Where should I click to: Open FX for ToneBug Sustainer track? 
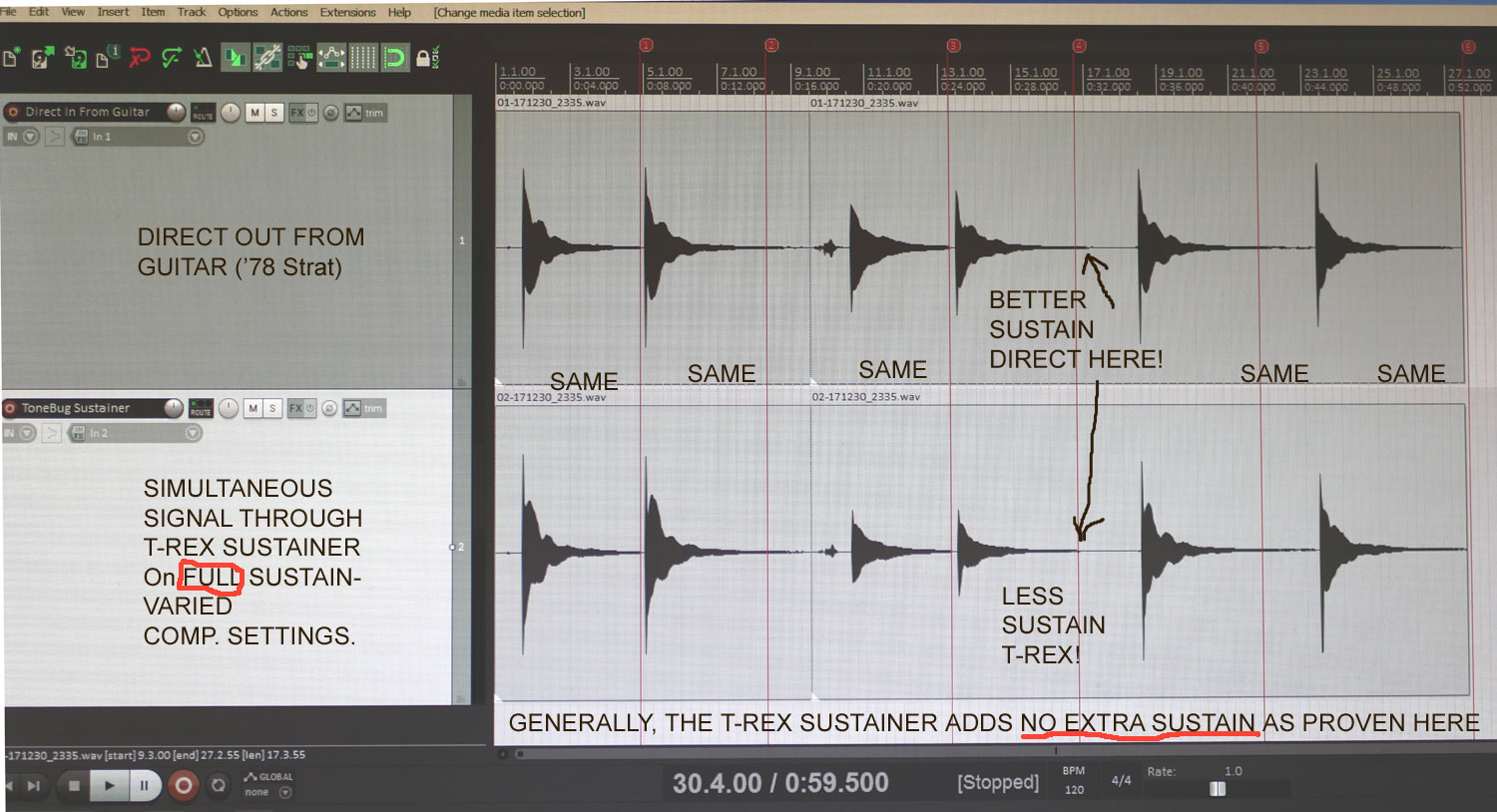click(x=295, y=408)
